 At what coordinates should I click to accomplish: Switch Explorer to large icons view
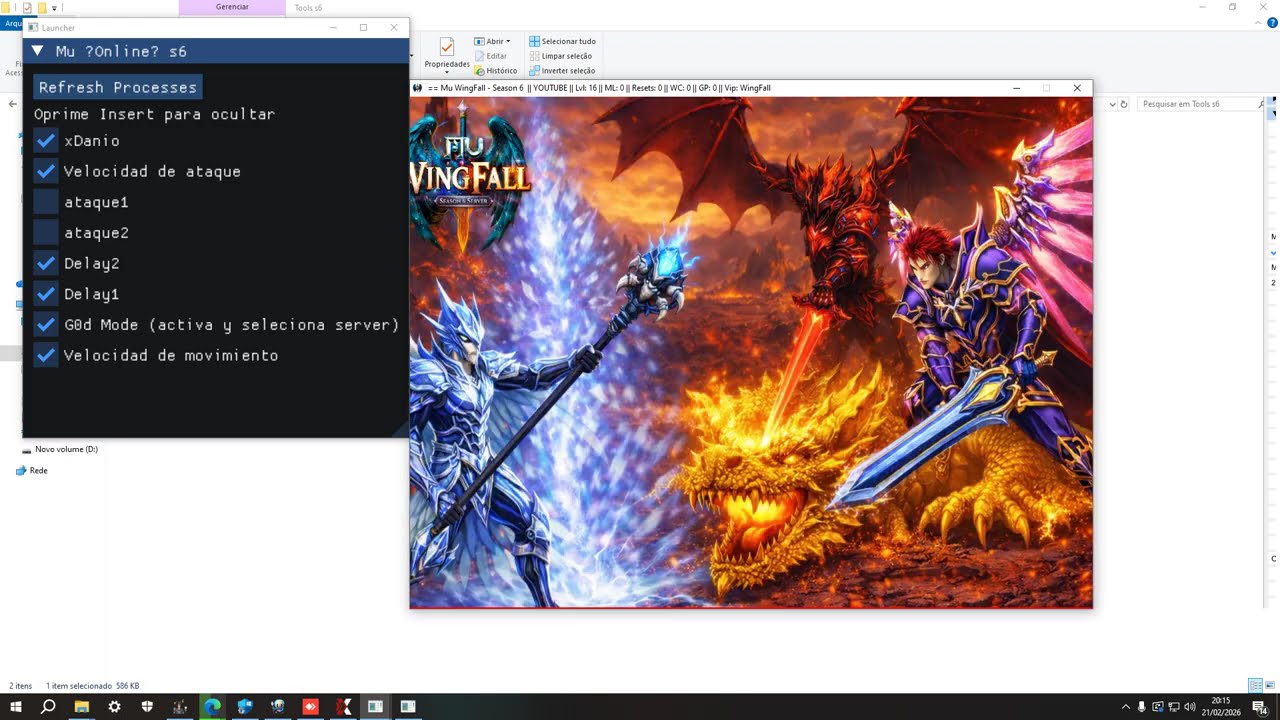(1270, 686)
